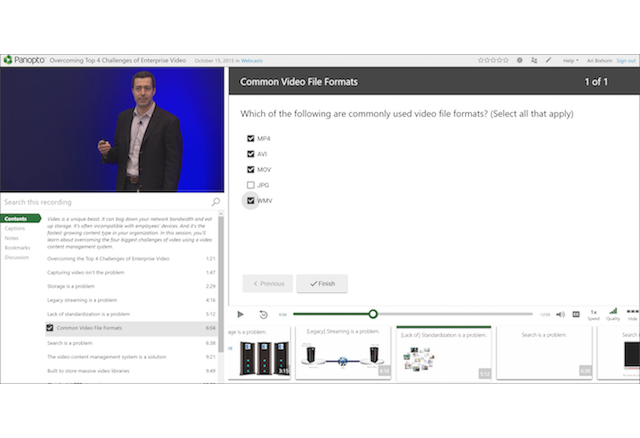Play the video
The image size is (640, 438).
click(240, 314)
